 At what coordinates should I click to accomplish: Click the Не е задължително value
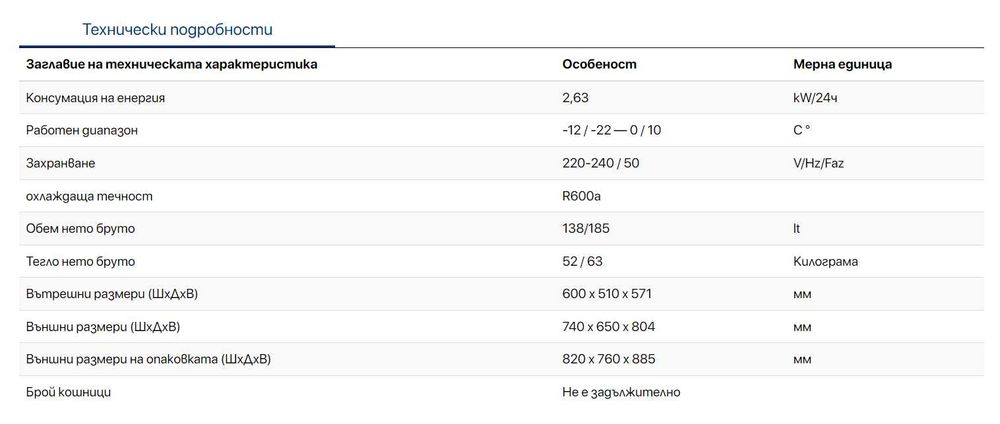pos(621,393)
